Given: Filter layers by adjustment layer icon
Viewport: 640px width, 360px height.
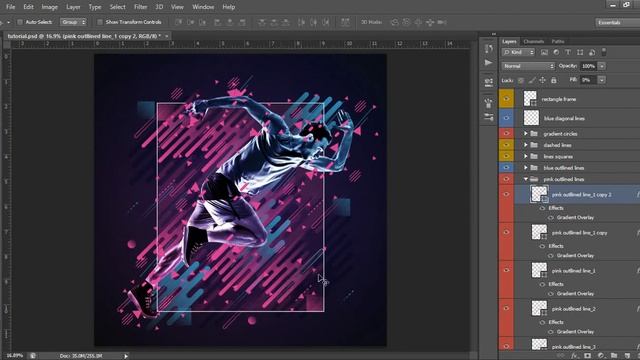Looking at the screenshot, I should [556, 52].
